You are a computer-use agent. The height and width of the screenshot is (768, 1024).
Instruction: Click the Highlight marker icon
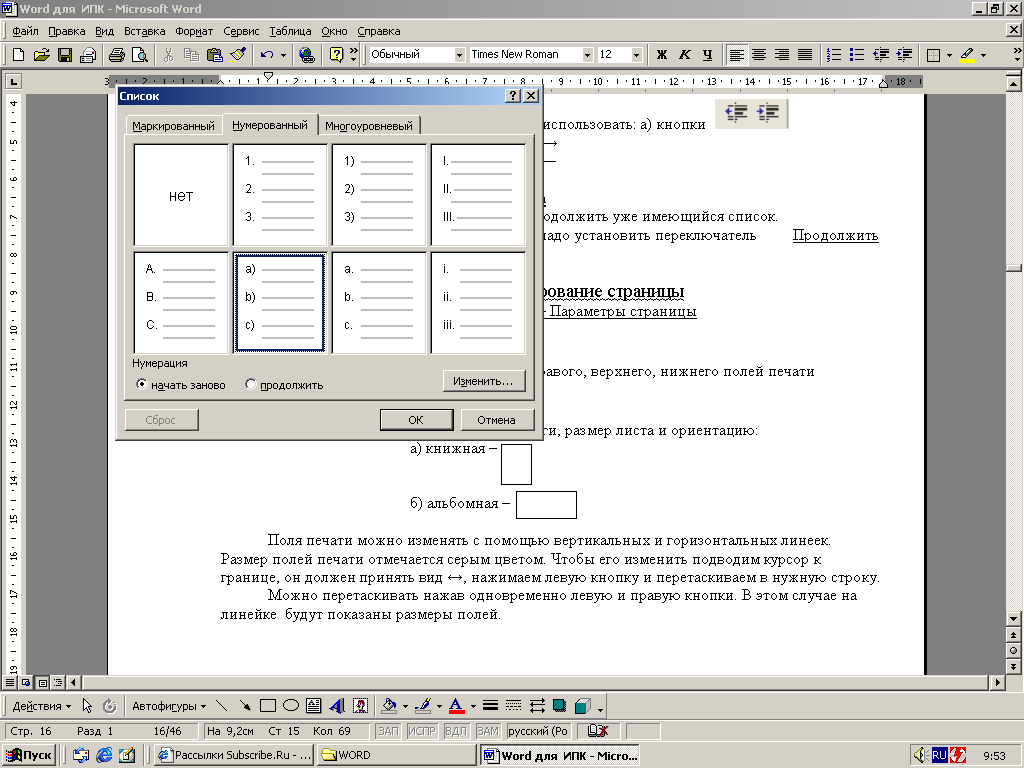(x=967, y=55)
